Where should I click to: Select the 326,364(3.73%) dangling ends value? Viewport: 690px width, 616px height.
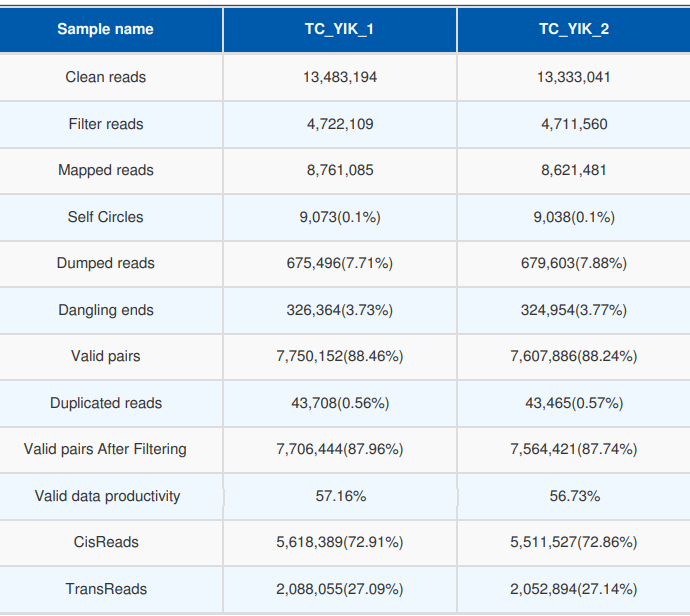coord(339,310)
